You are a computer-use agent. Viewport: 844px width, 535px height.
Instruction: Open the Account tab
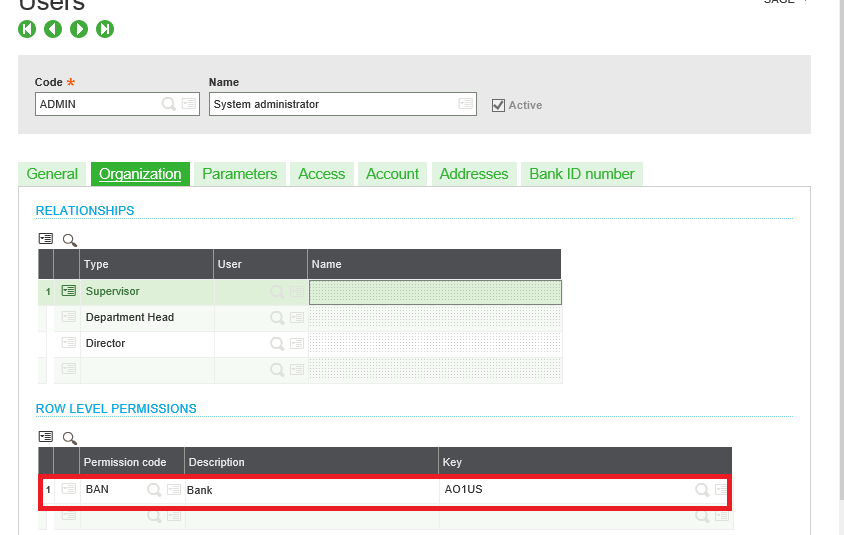coord(392,174)
